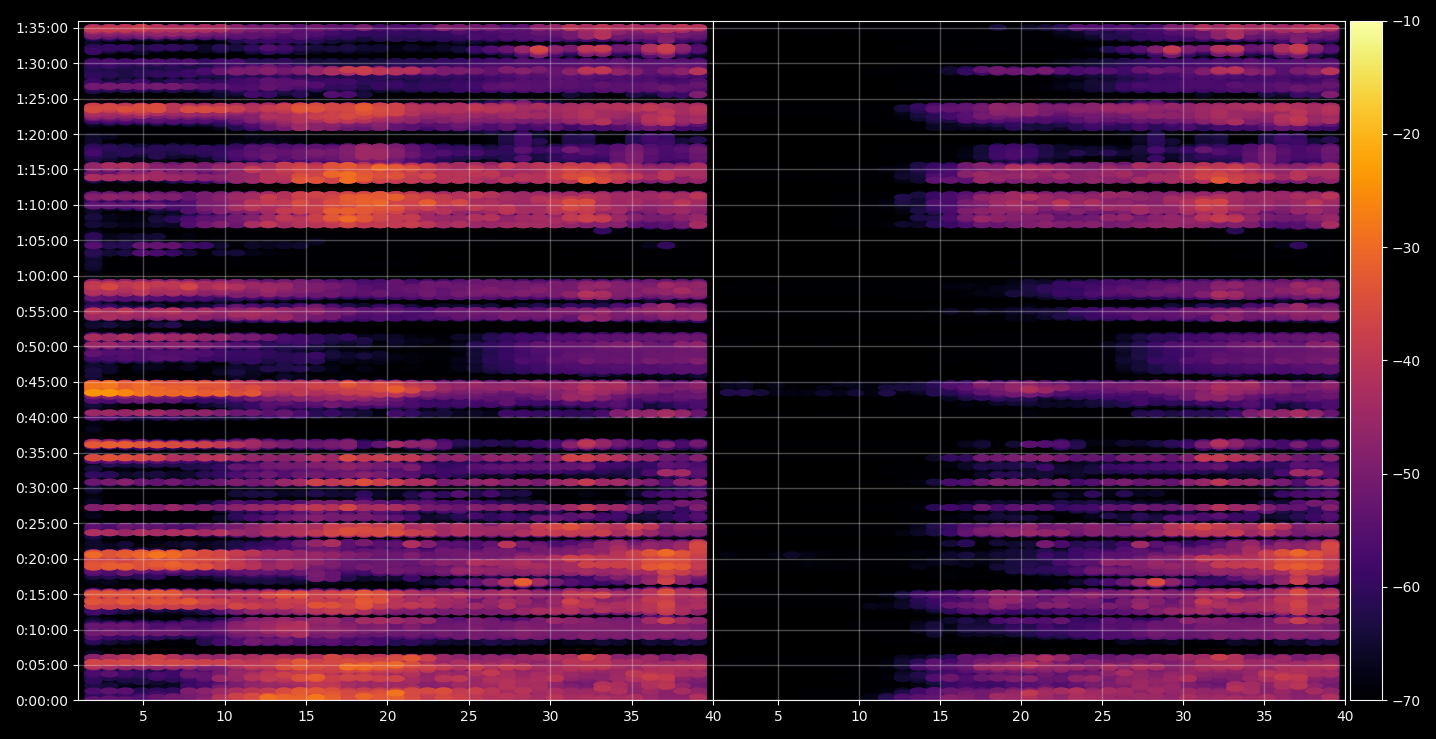The width and height of the screenshot is (1436, 739).
Task: Select the 1:10:00 time label
Action: (x=42, y=205)
